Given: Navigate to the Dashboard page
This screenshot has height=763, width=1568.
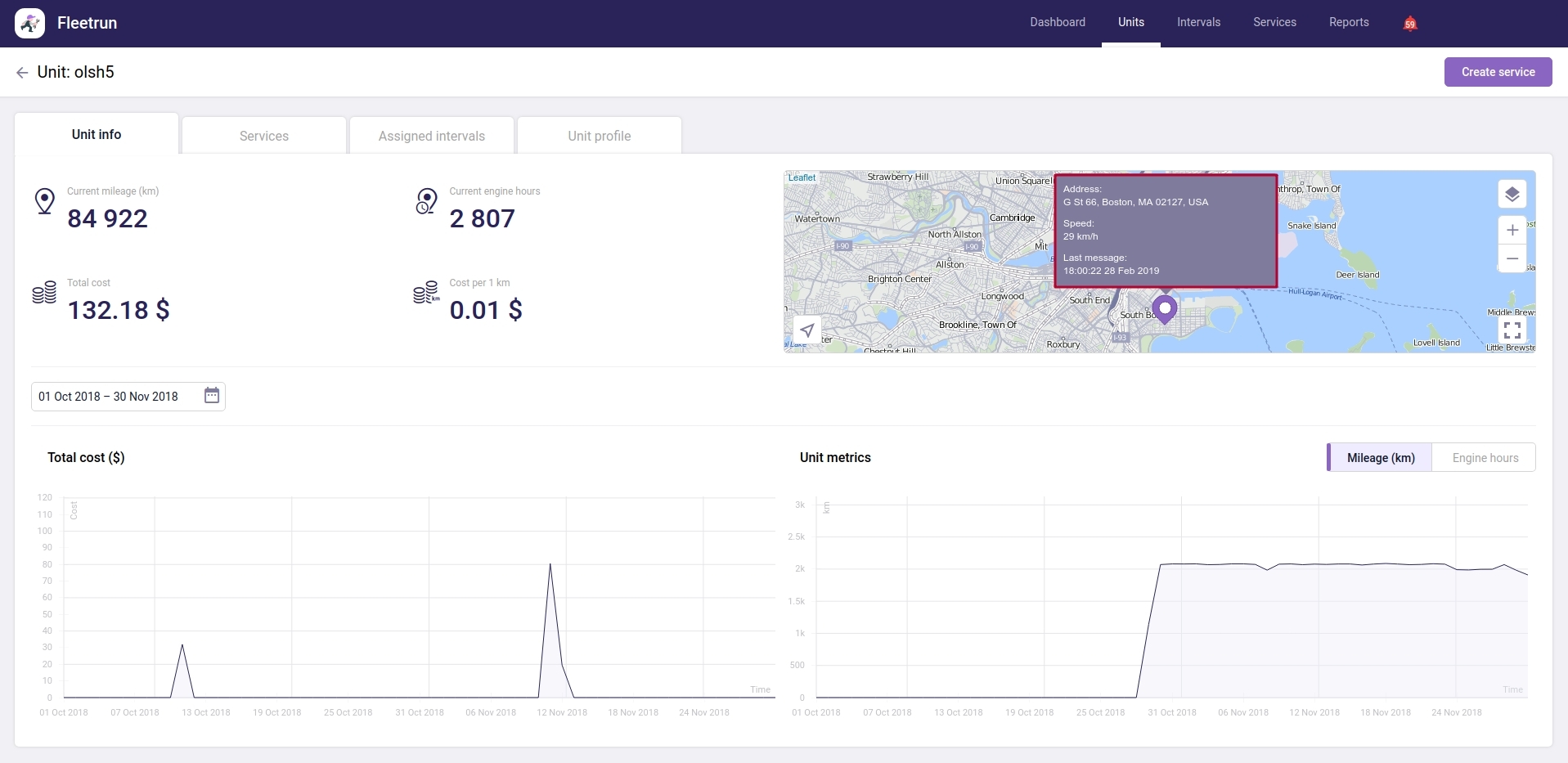Looking at the screenshot, I should [1057, 22].
